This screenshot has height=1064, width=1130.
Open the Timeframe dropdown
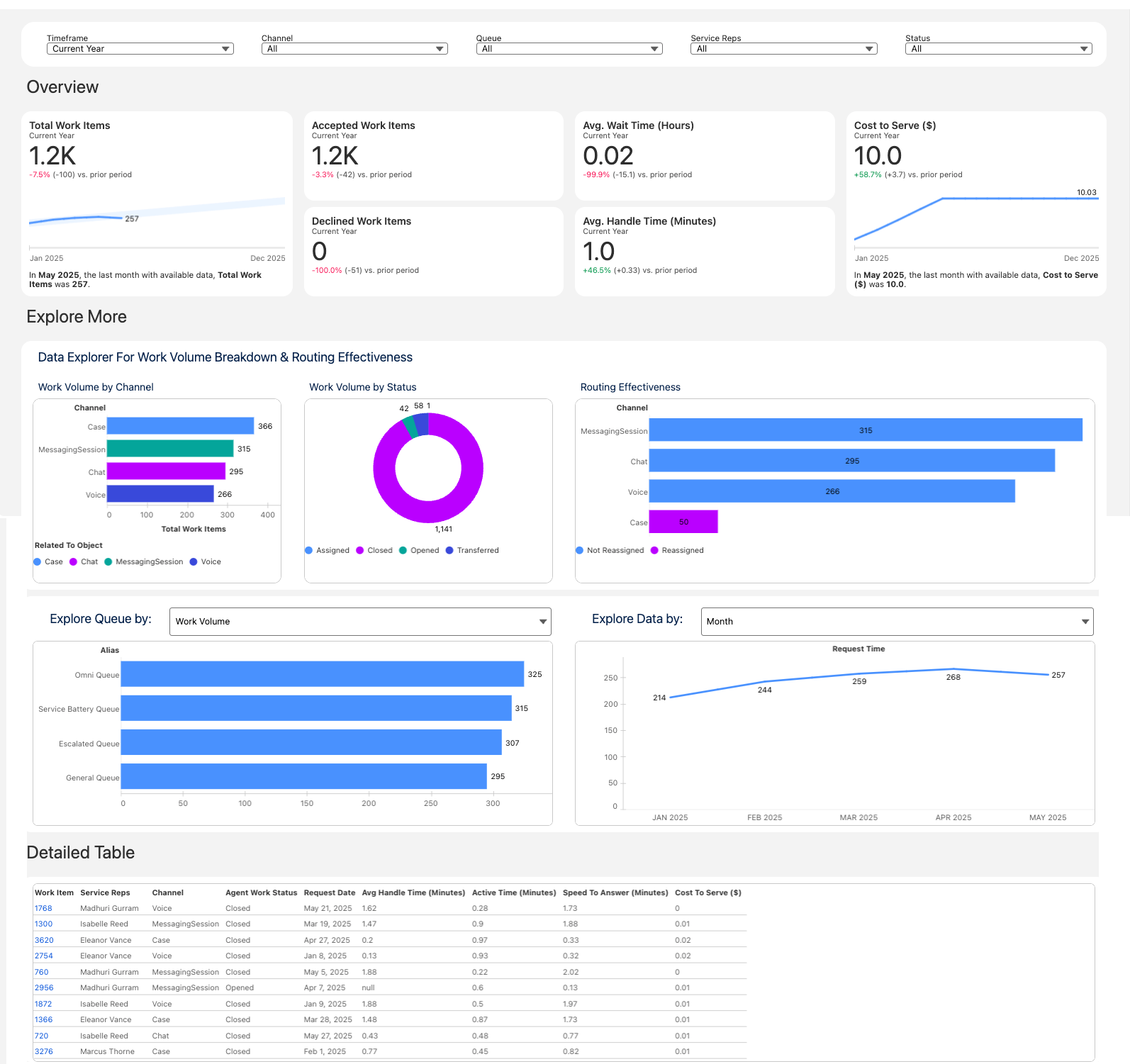pos(140,49)
